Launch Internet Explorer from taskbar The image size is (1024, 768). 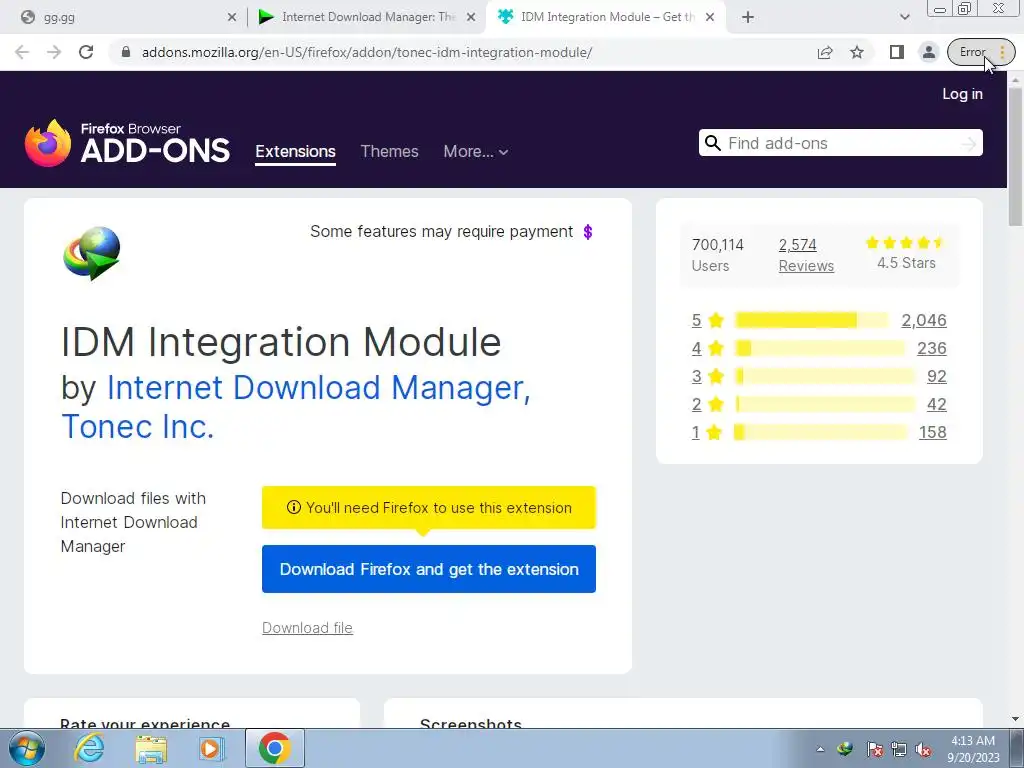(88, 748)
